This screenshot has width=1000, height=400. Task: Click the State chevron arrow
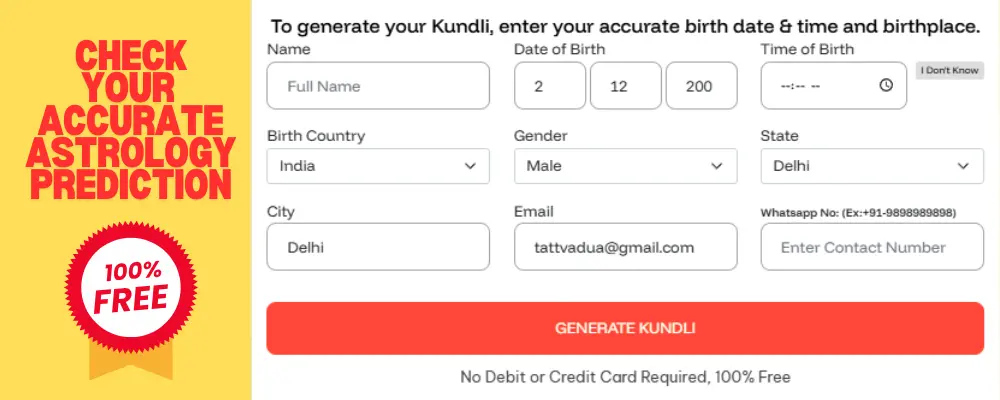coord(963,166)
